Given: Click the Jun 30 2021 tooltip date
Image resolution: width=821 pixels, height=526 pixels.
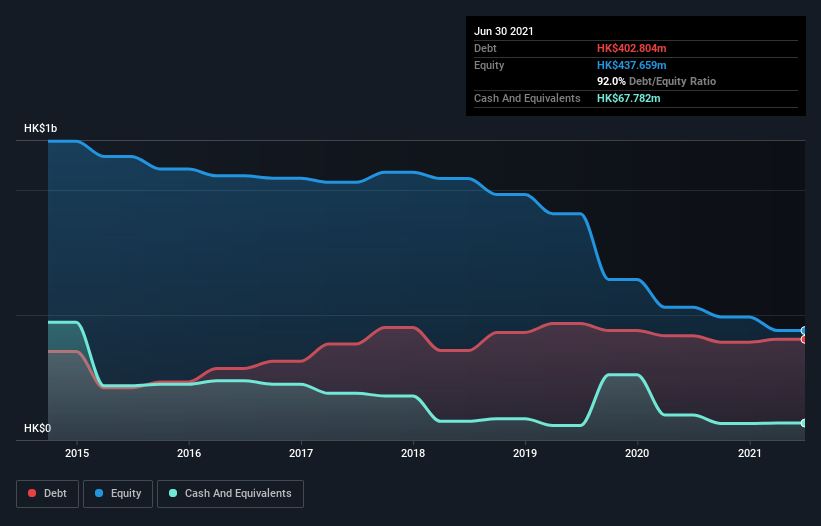Looking at the screenshot, I should click(x=504, y=31).
